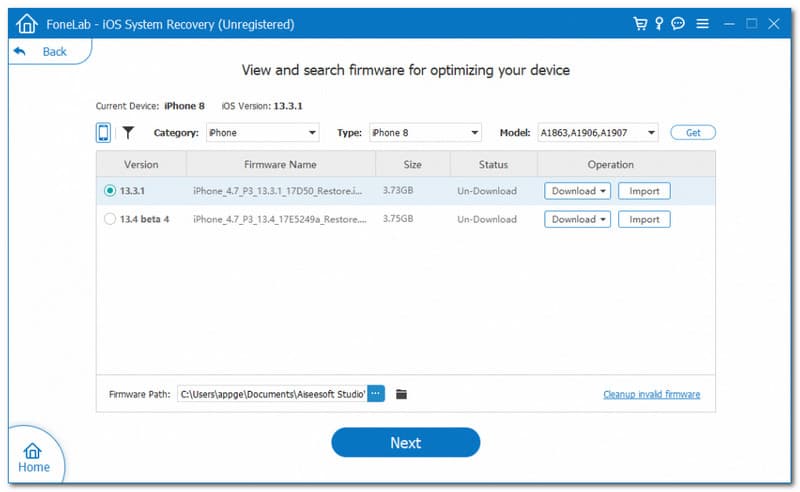Click the key register icon
This screenshot has height=492, width=800.
click(659, 23)
